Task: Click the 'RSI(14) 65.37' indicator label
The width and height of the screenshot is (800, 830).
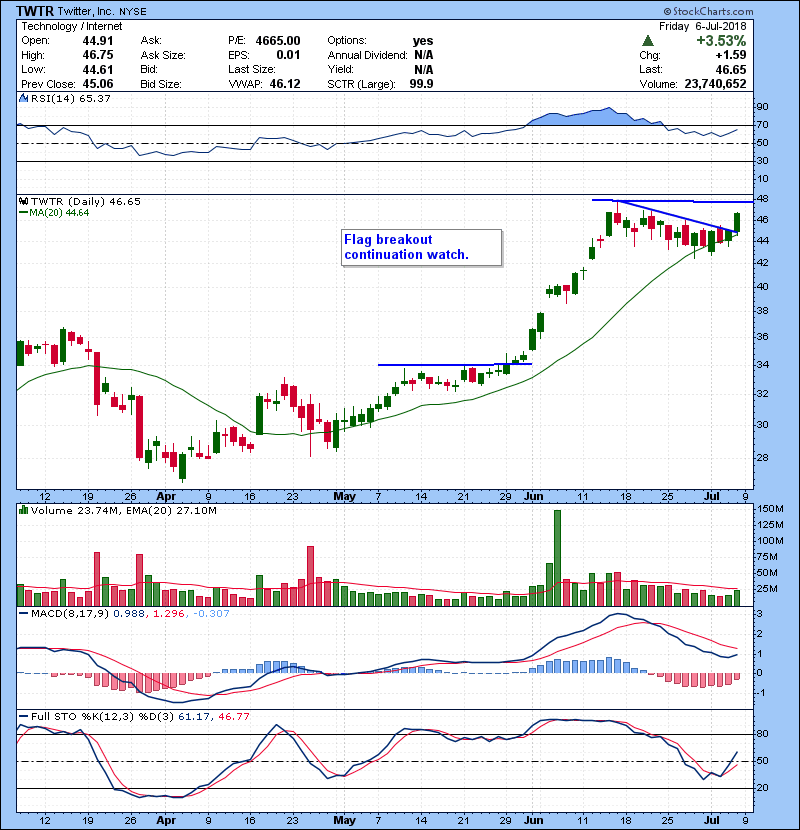Action: click(71, 98)
